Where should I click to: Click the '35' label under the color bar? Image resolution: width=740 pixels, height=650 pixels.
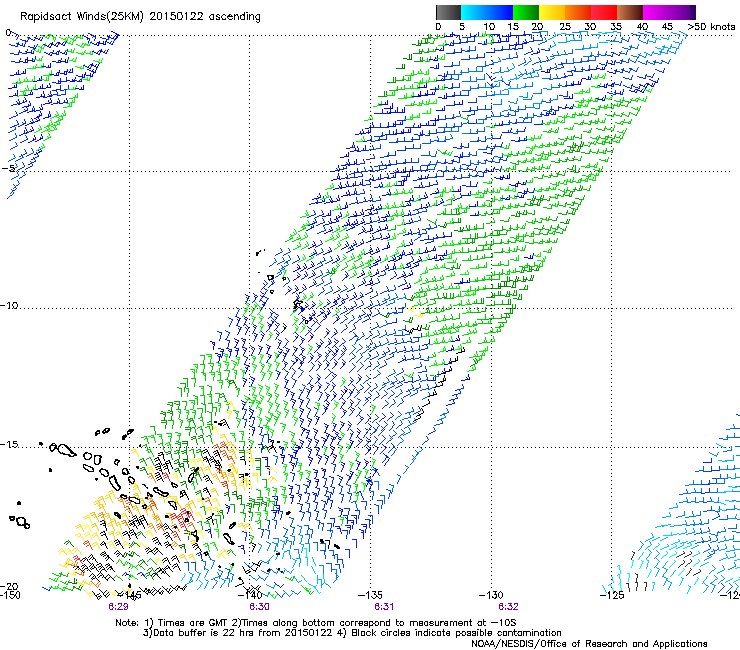pos(616,27)
